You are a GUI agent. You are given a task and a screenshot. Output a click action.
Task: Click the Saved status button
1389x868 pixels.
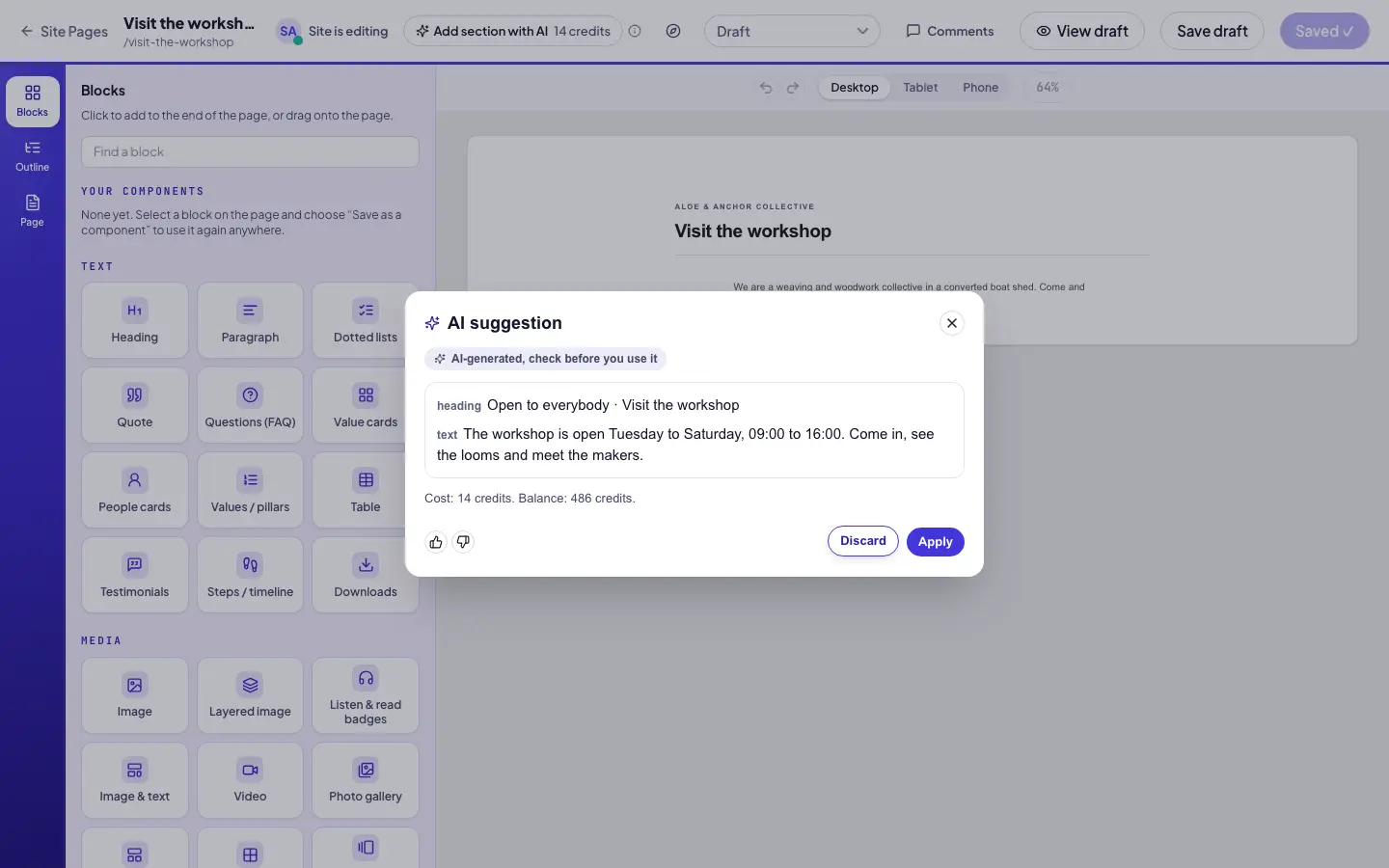1324,31
